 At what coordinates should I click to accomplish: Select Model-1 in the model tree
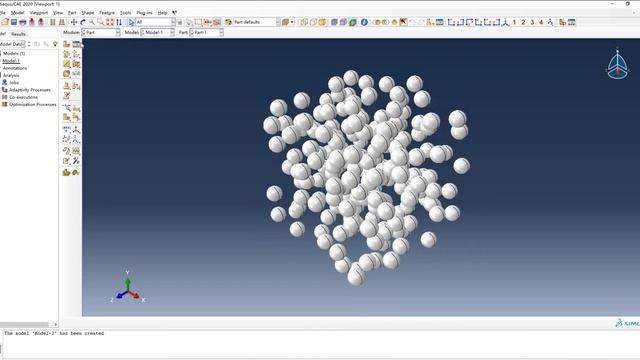11,61
